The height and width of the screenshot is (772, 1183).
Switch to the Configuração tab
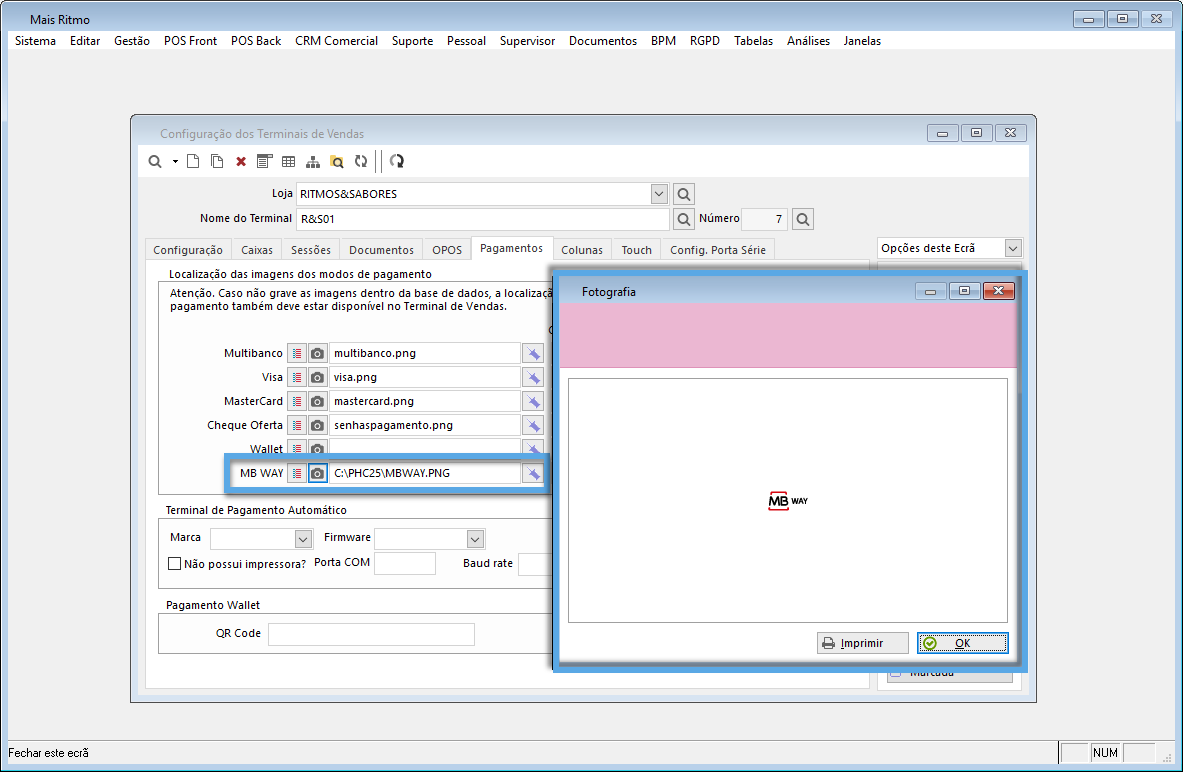[188, 250]
